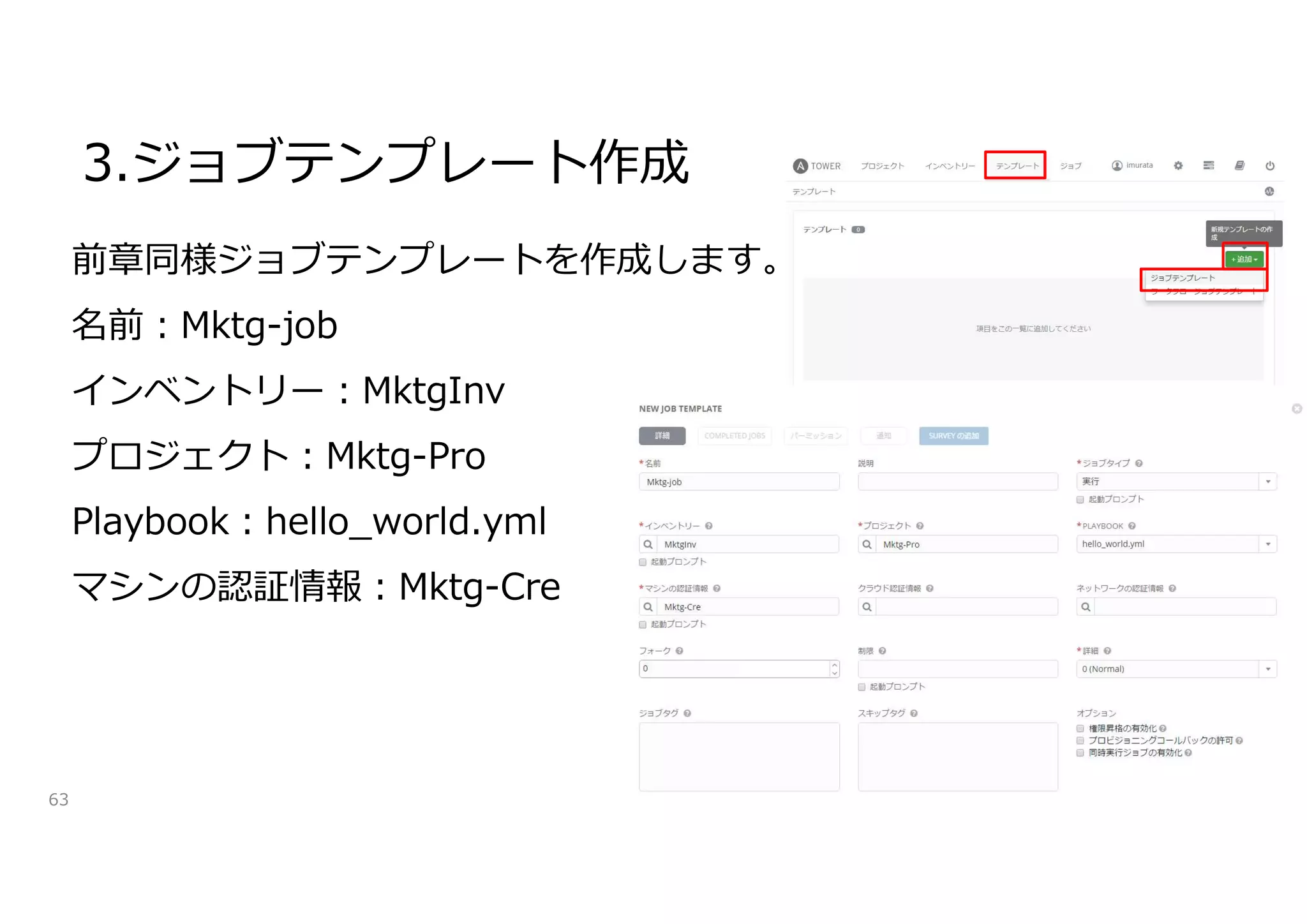Open the PLAYBOOK dropdown hello_world.yml
This screenshot has height=924, width=1307.
click(1176, 544)
